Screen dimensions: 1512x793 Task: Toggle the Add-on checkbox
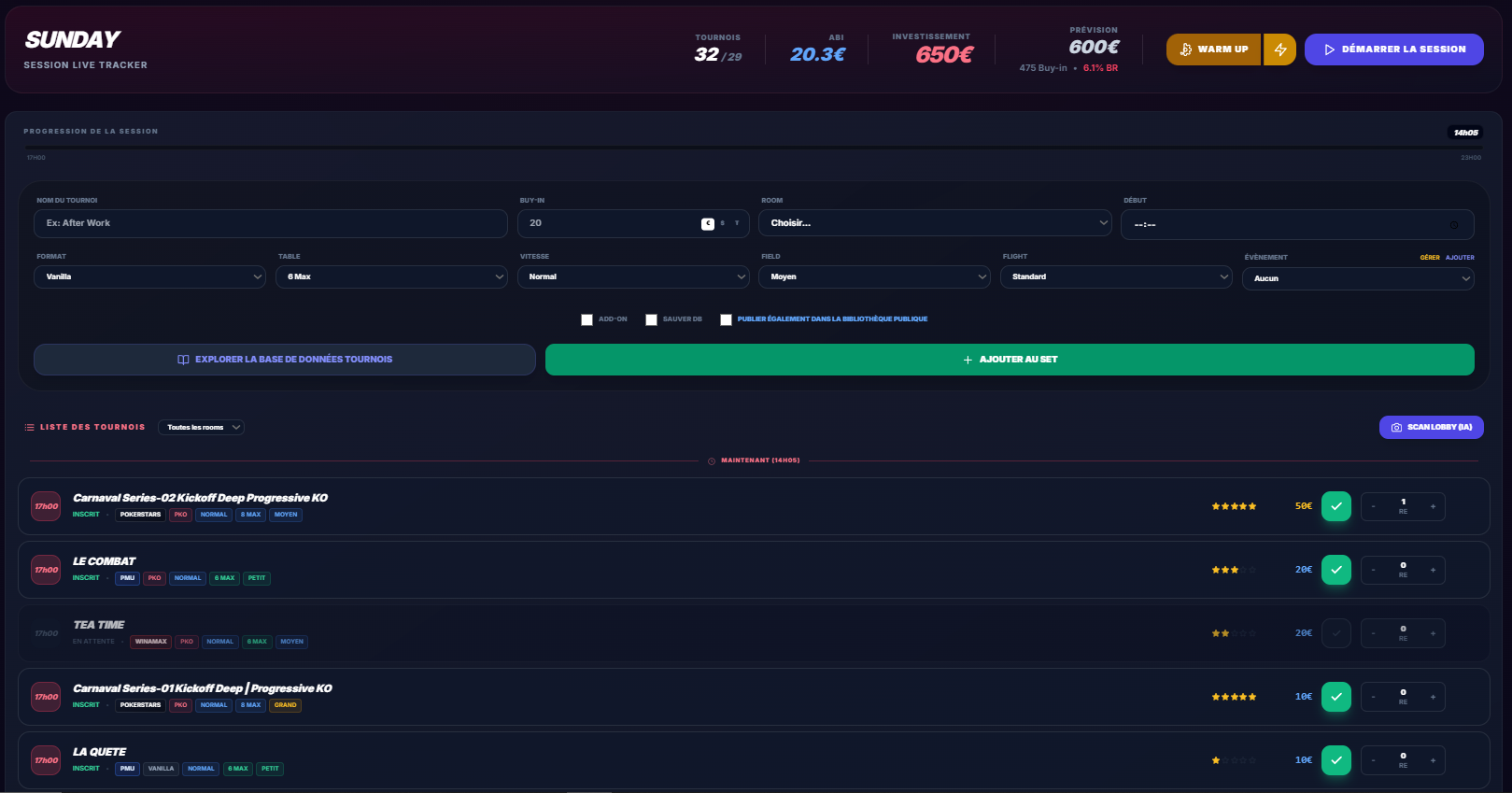[586, 319]
